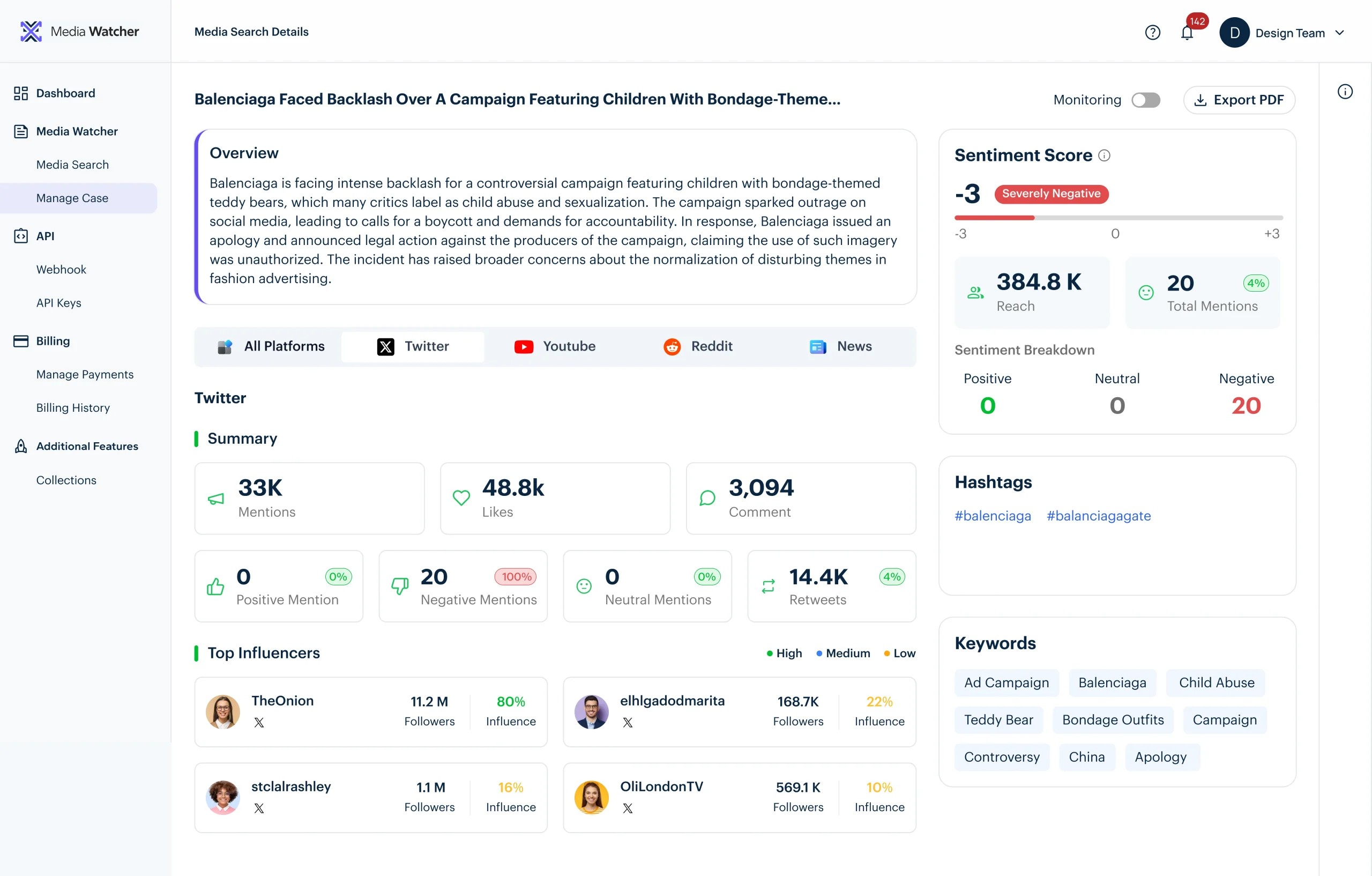Click the Balenciaga keyword chip
Viewport: 1372px width, 876px height.
(1112, 682)
